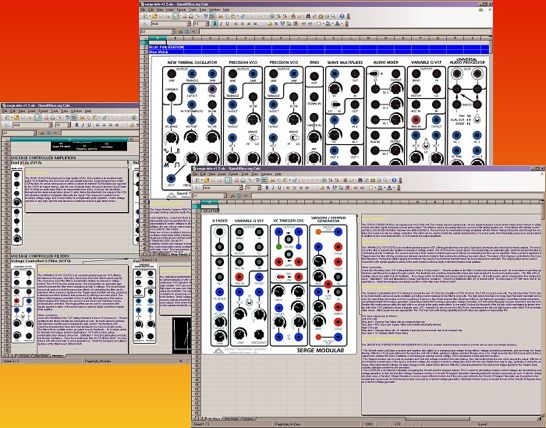Click Hyperlink globe icon in SERGE MODULAR window
Viewport: 546px width, 428px height.
[323, 180]
